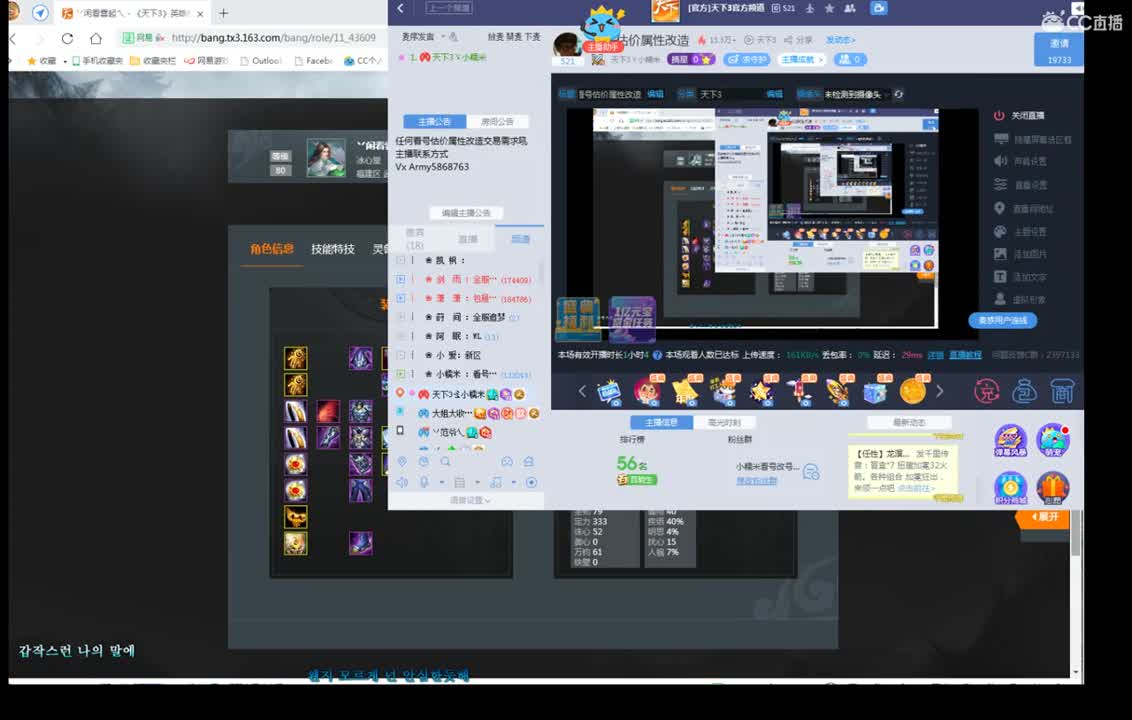The height and width of the screenshot is (720, 1132).
Task: Open the gift box round icon
Action: (x=1053, y=488)
